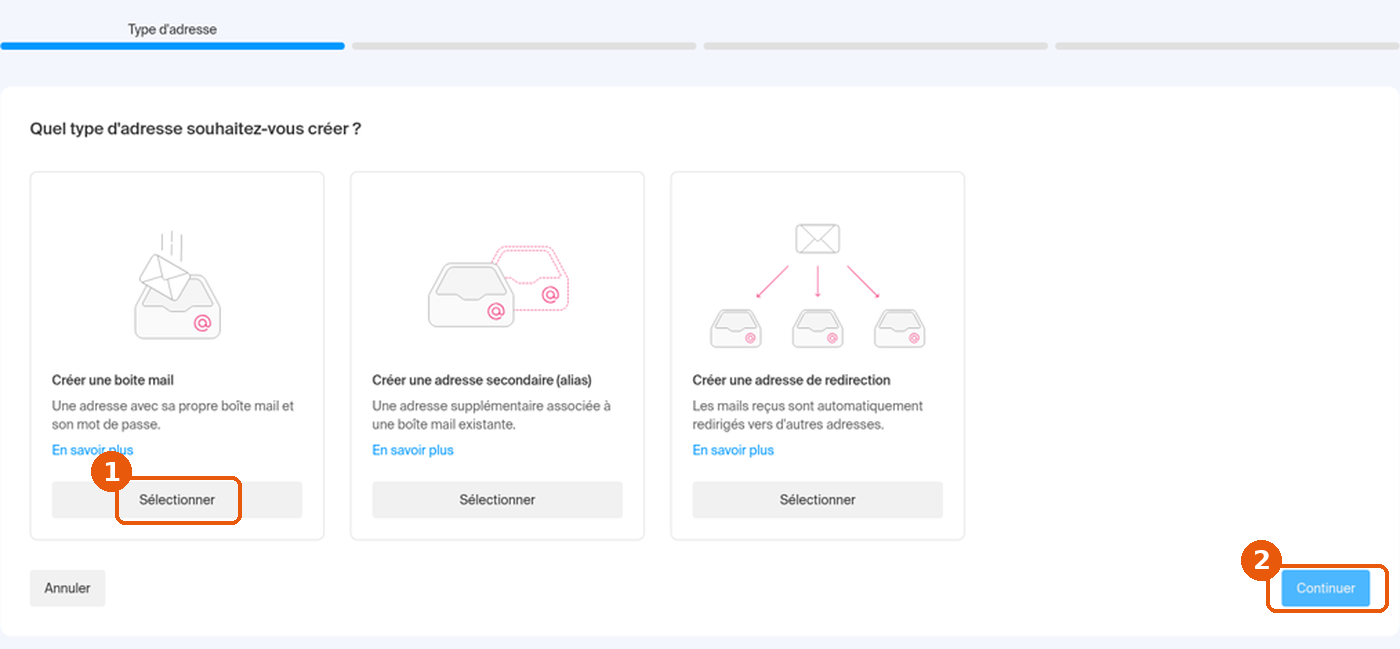Open "En savoir plus" under alias card

(x=413, y=450)
